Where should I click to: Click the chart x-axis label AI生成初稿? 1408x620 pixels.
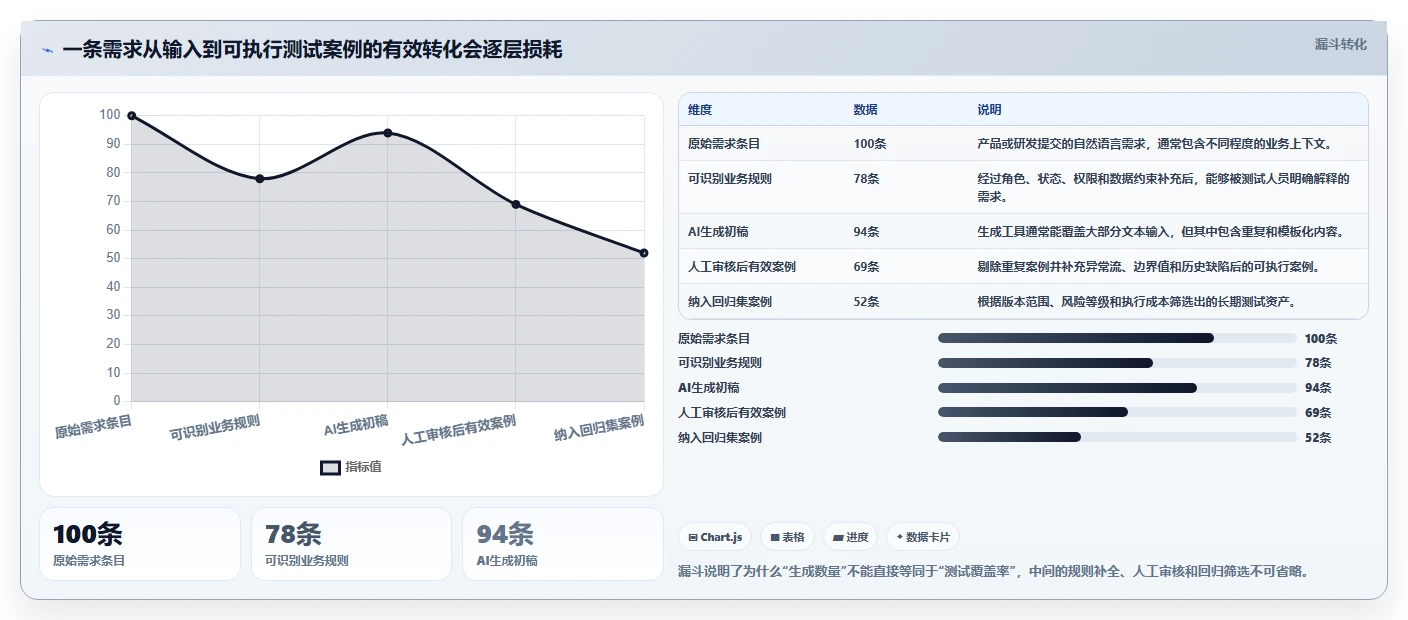pyautogui.click(x=356, y=426)
